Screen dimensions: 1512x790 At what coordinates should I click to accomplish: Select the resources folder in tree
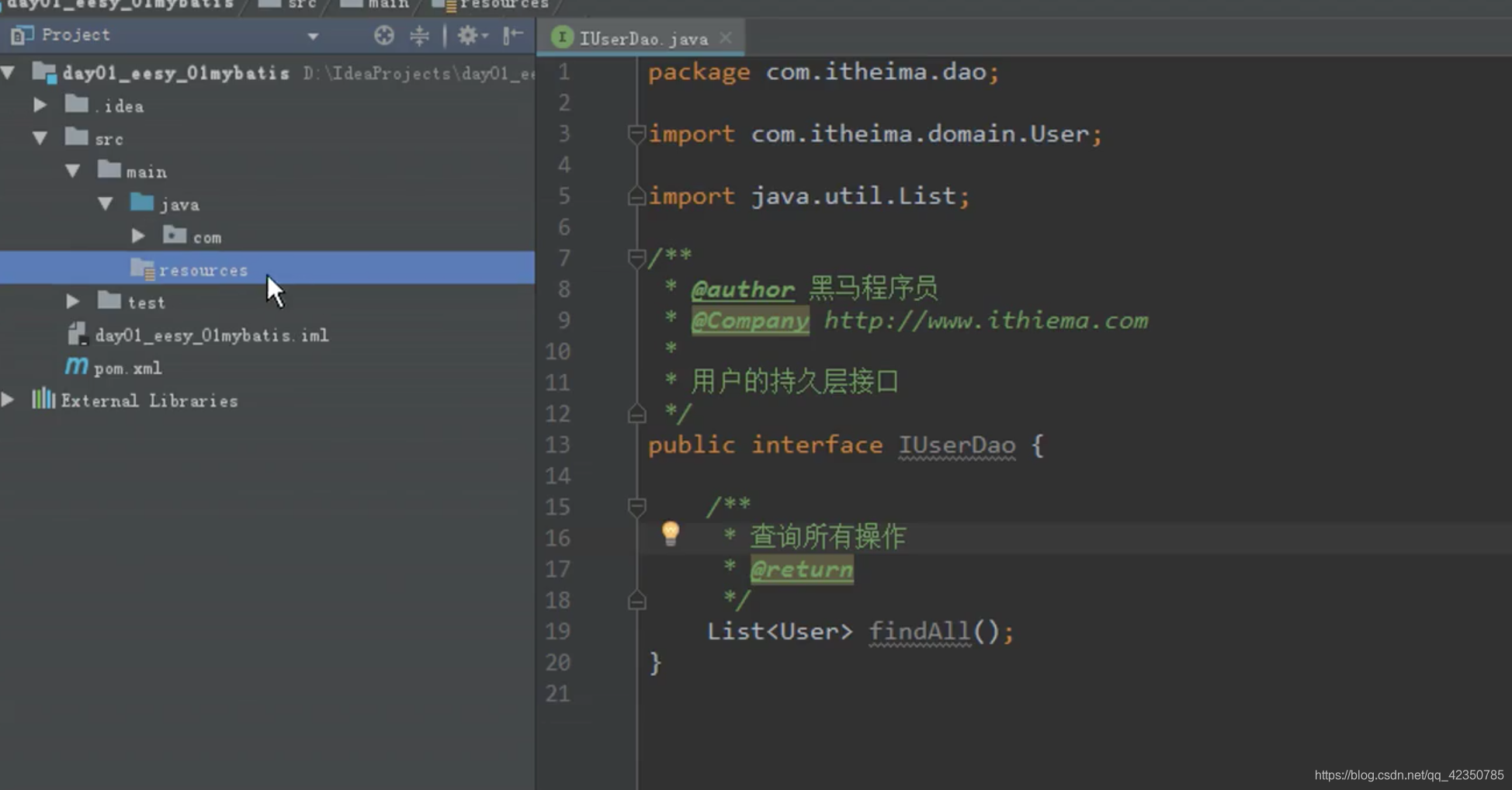[267, 269]
